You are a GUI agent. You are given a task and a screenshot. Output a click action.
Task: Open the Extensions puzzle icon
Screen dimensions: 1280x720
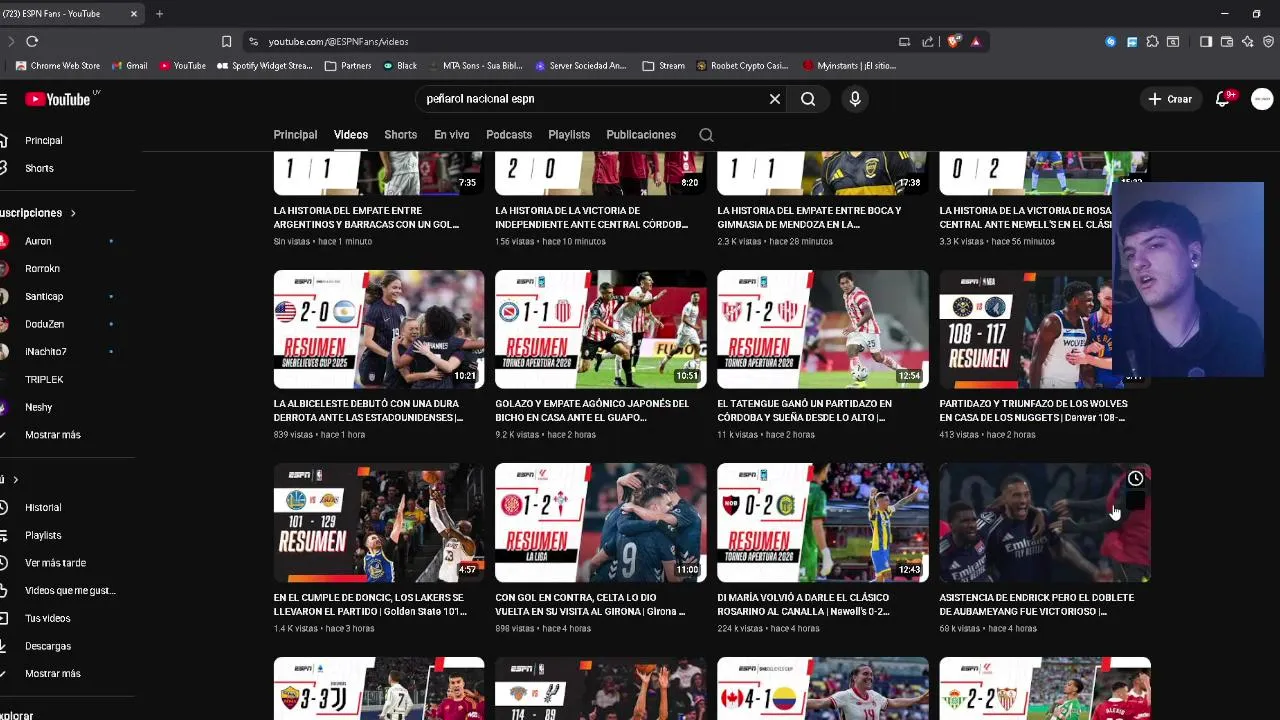coord(1153,41)
